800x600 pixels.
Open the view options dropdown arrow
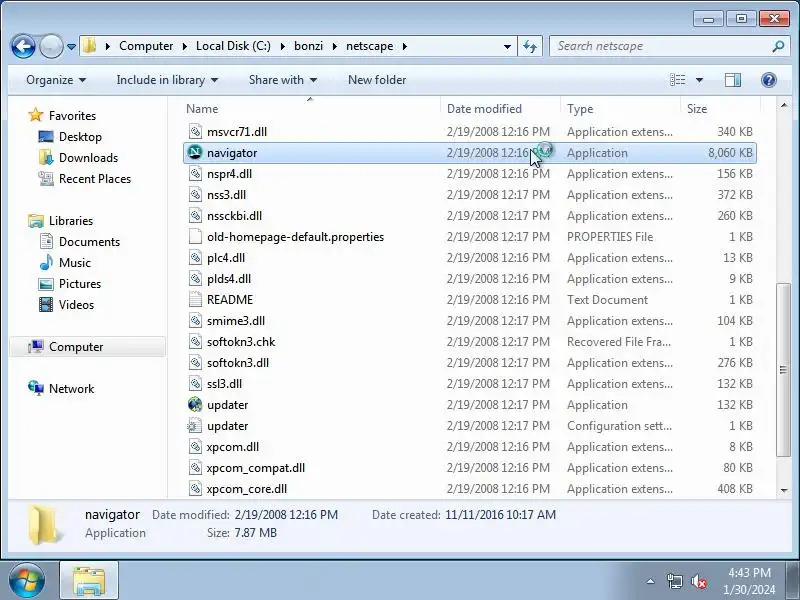click(x=699, y=80)
